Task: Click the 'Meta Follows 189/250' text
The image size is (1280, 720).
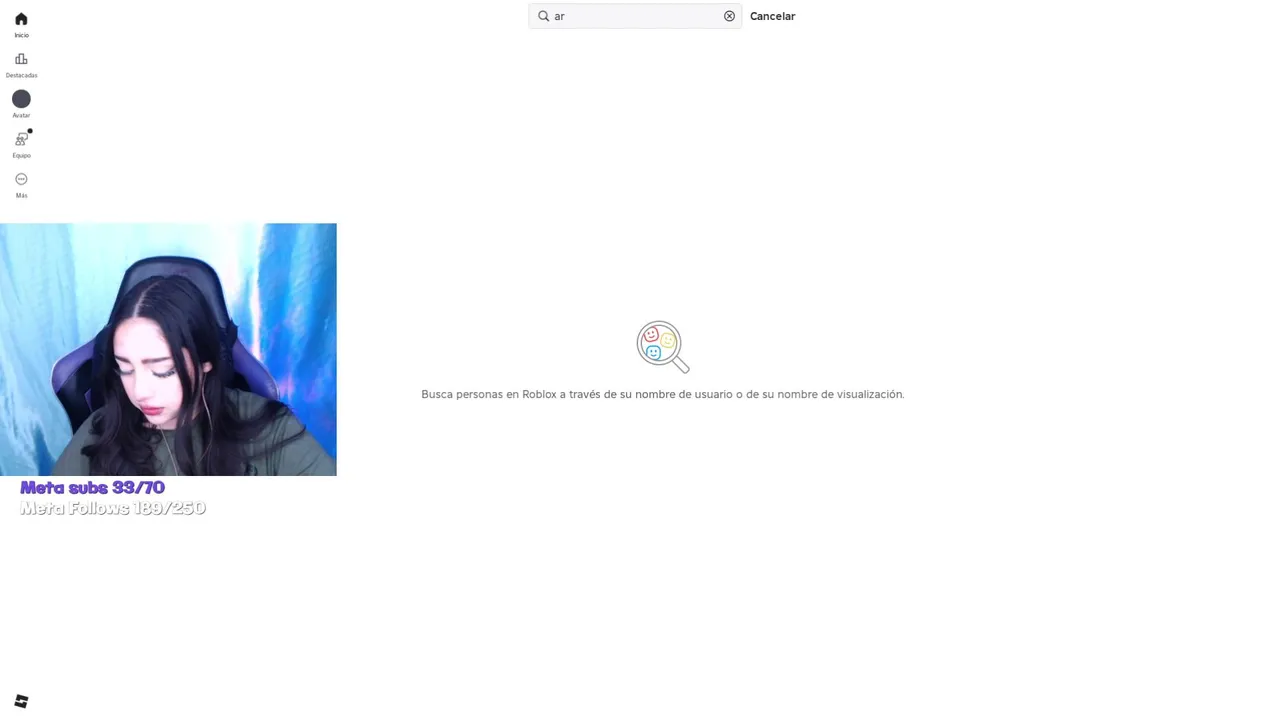Action: click(113, 508)
